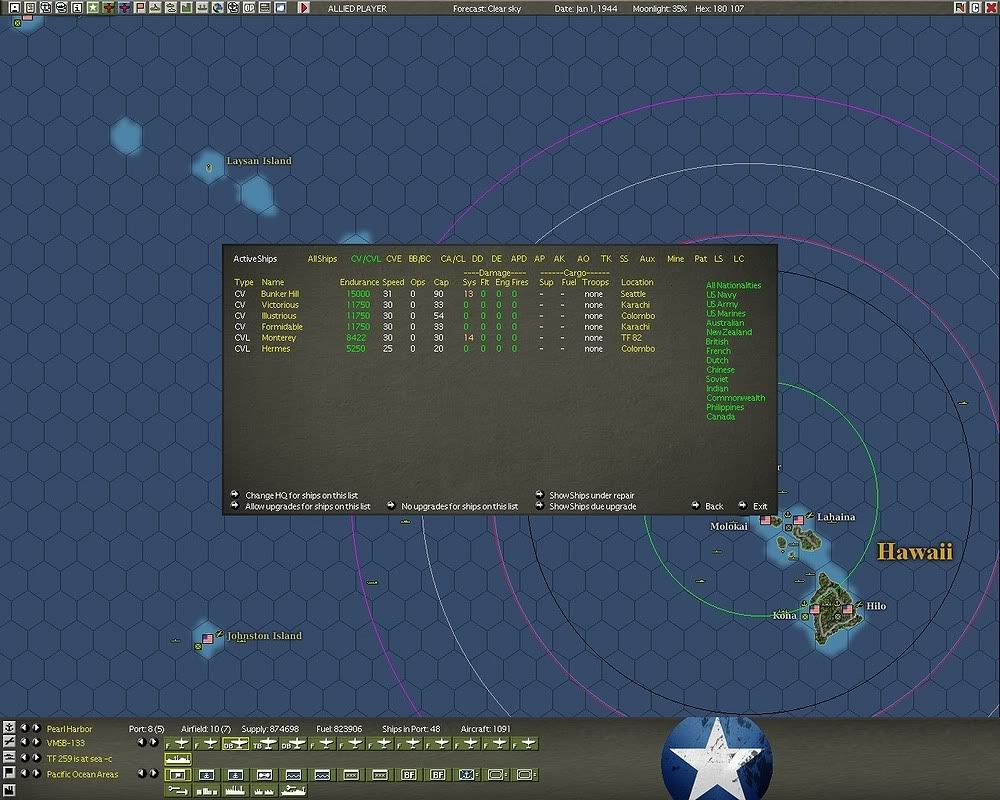Filter ships by Commonwealth nationality
This screenshot has height=800, width=1000.
click(735, 398)
